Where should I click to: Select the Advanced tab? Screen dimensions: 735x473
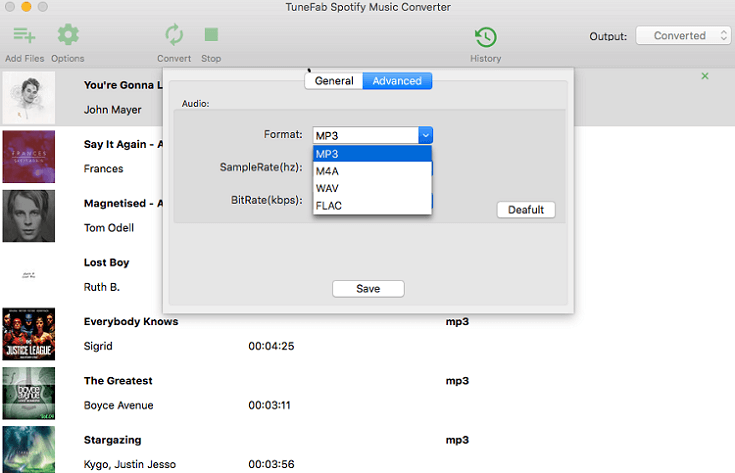[x=397, y=81]
